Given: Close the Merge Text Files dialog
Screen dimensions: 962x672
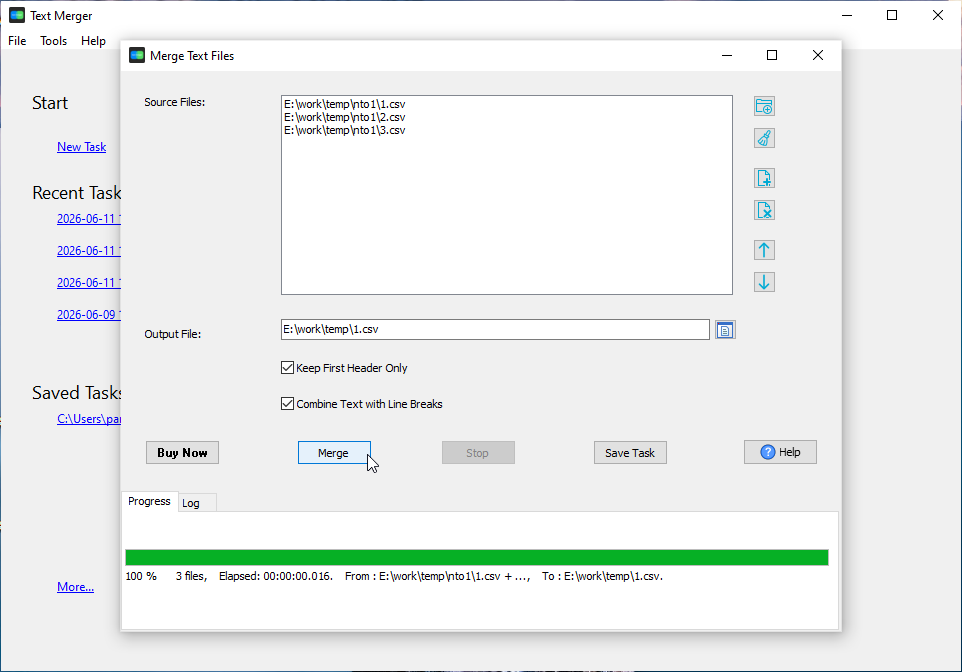Looking at the screenshot, I should click(818, 55).
